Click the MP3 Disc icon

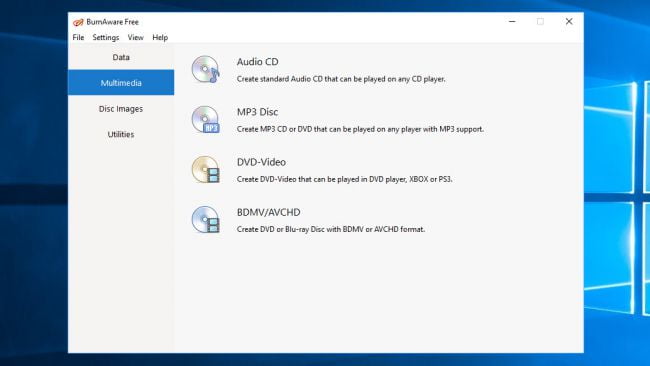pyautogui.click(x=206, y=119)
